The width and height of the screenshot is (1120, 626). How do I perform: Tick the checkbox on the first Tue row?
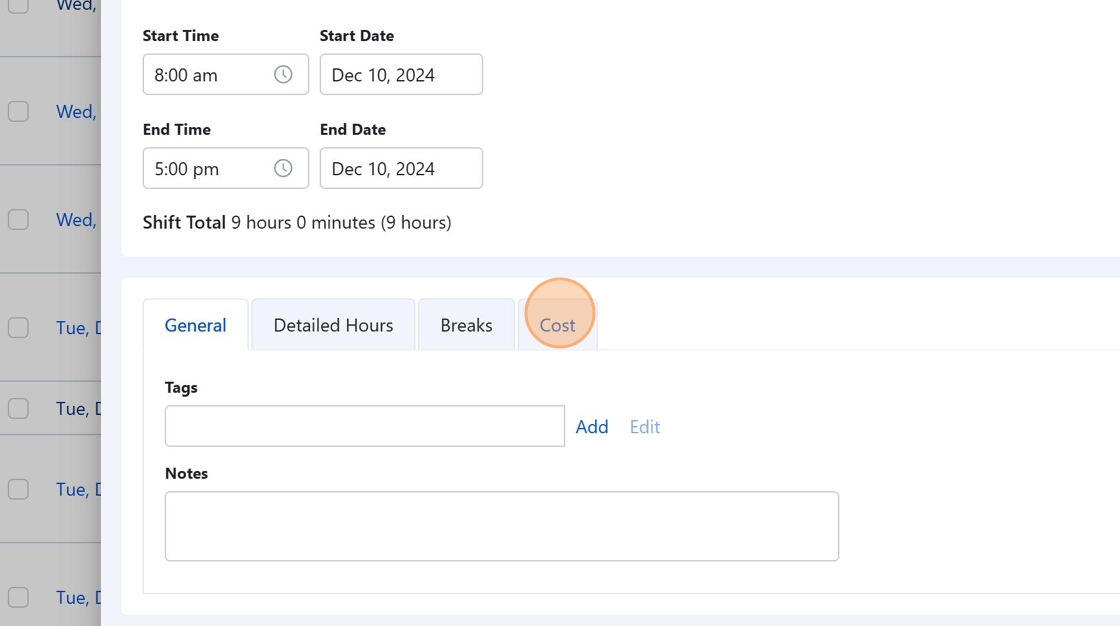click(x=18, y=327)
